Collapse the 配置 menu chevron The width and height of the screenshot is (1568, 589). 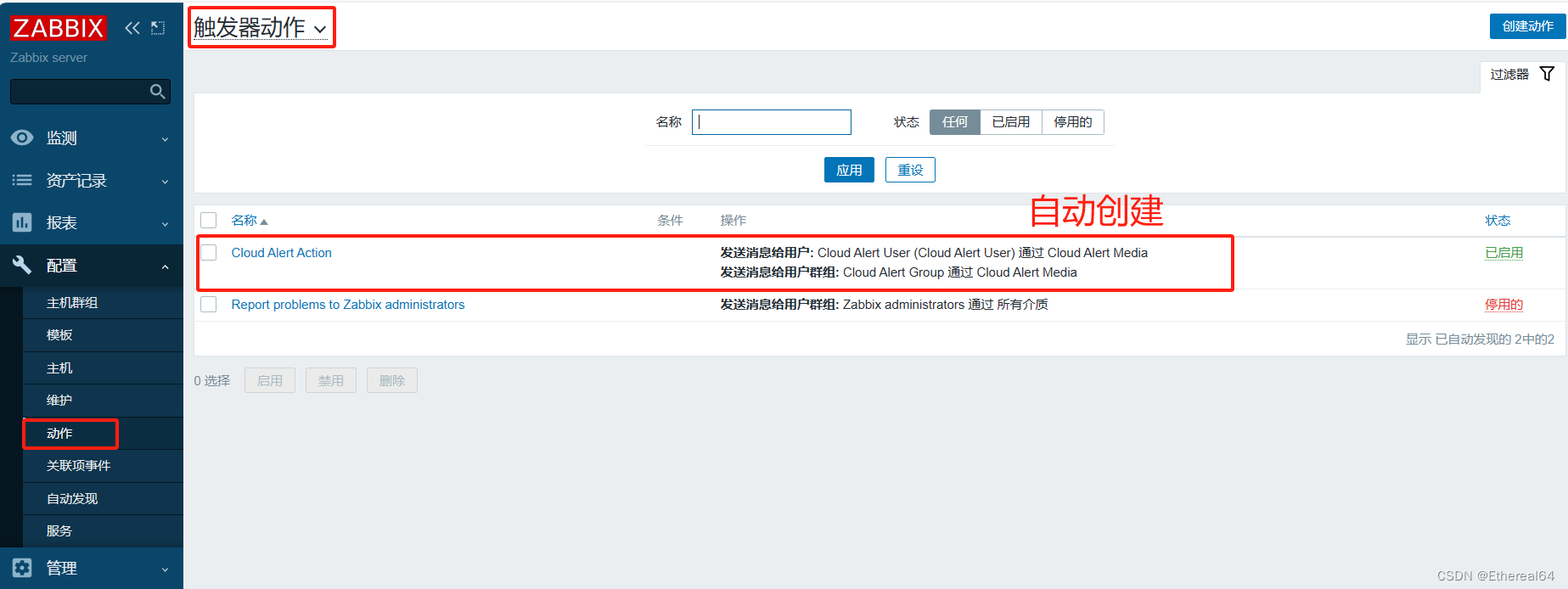pos(165,266)
